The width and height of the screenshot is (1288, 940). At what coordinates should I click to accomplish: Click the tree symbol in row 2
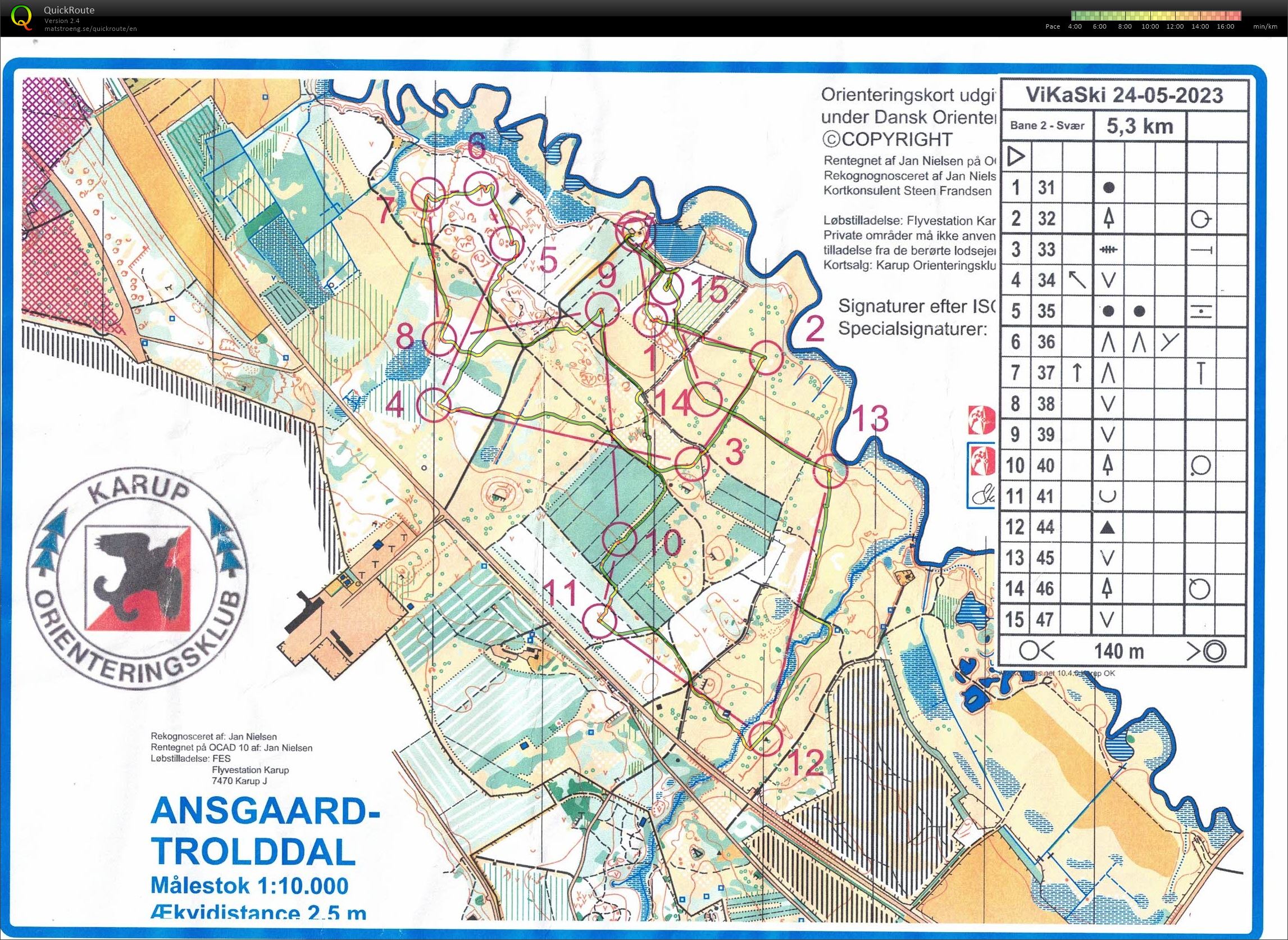coord(1108,219)
